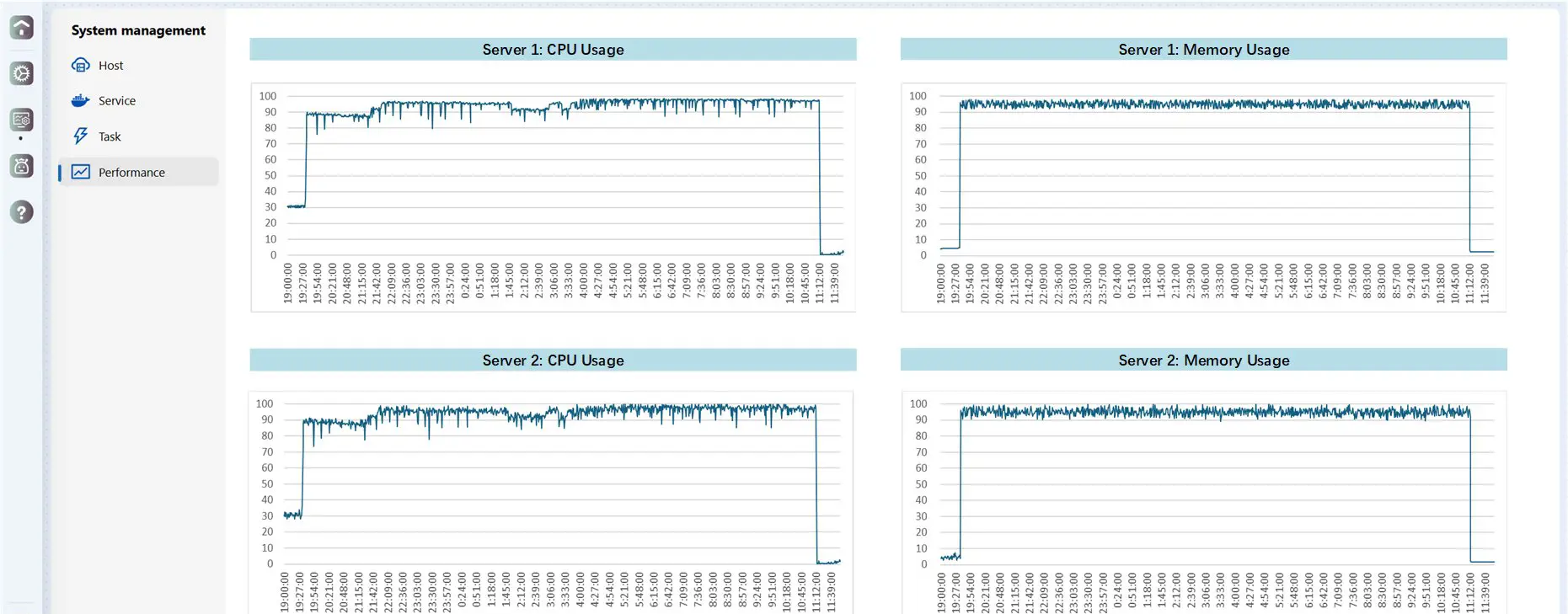
Task: Select the Server 2: CPU Usage header
Action: (x=553, y=360)
